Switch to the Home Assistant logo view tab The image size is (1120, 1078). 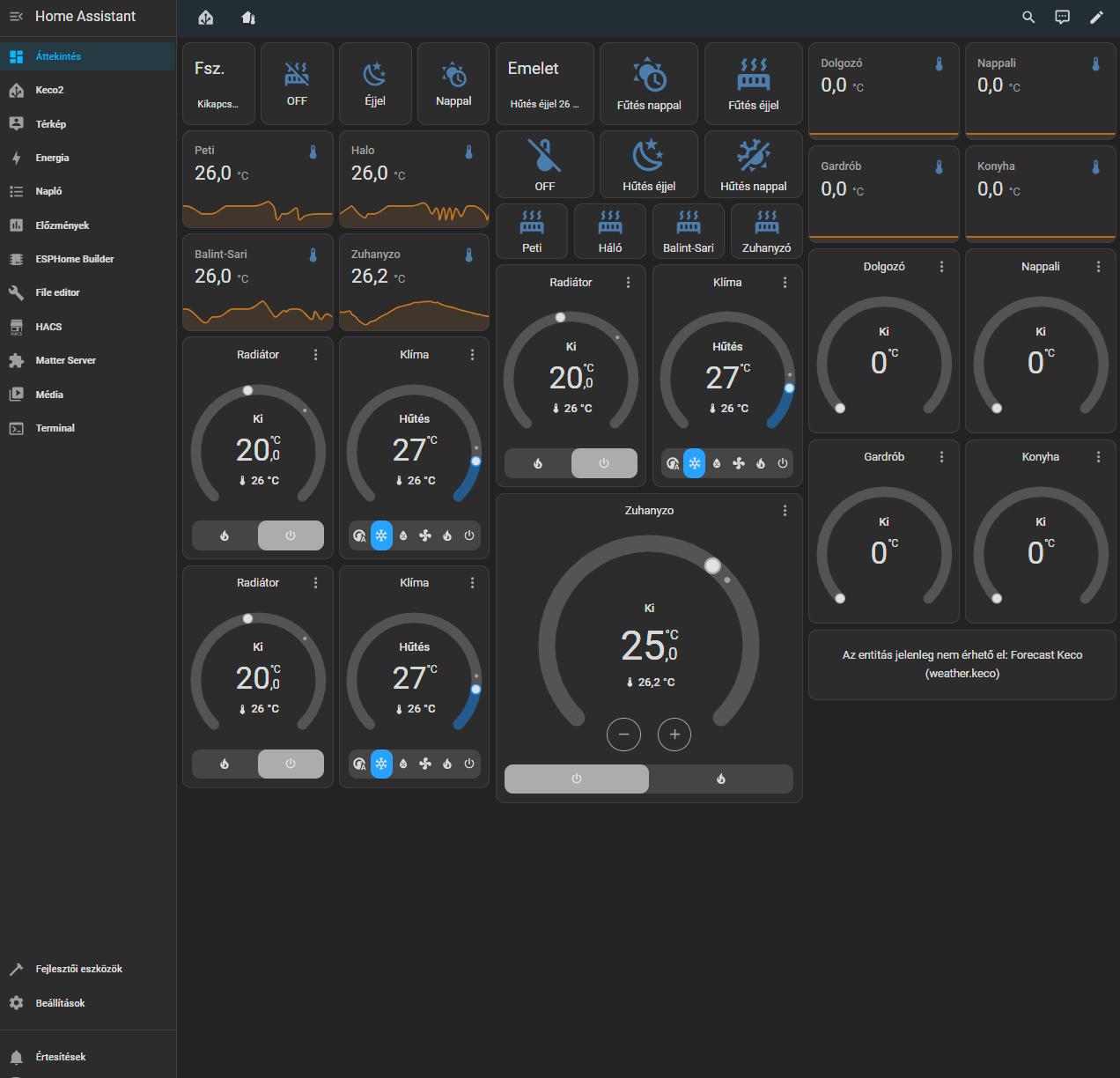tap(206, 18)
